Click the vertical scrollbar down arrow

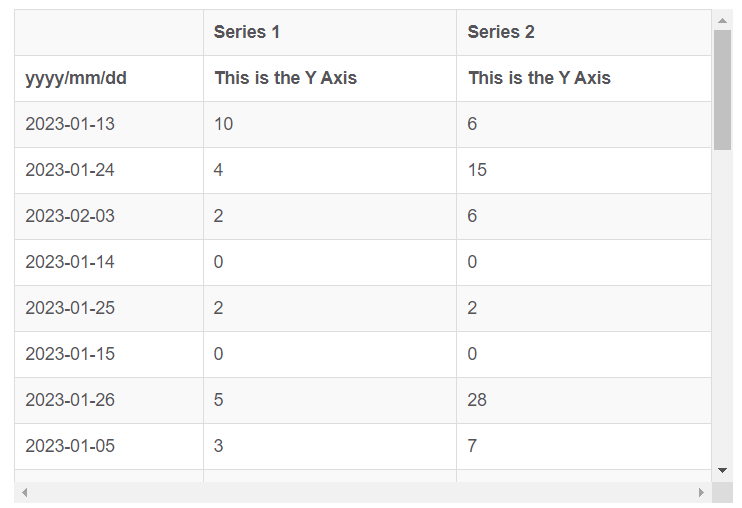pos(722,468)
